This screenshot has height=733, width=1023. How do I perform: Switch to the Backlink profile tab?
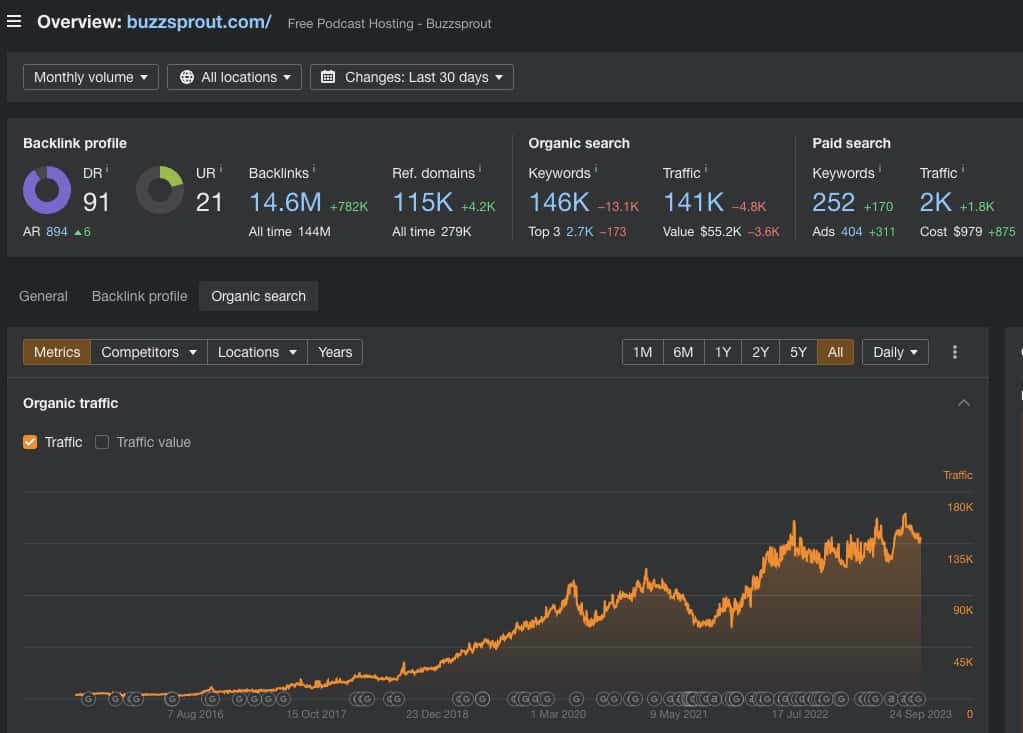[x=139, y=296]
